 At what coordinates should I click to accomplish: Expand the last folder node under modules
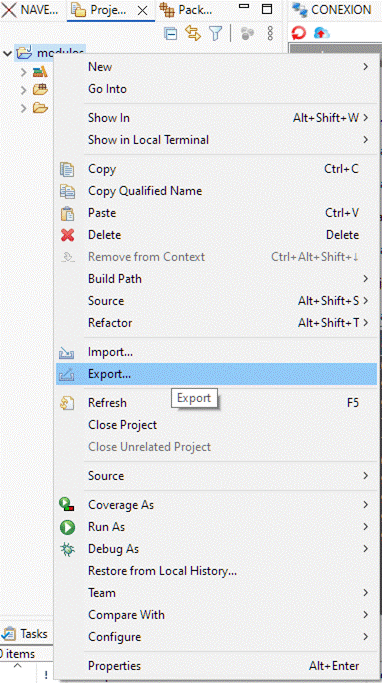[24, 108]
